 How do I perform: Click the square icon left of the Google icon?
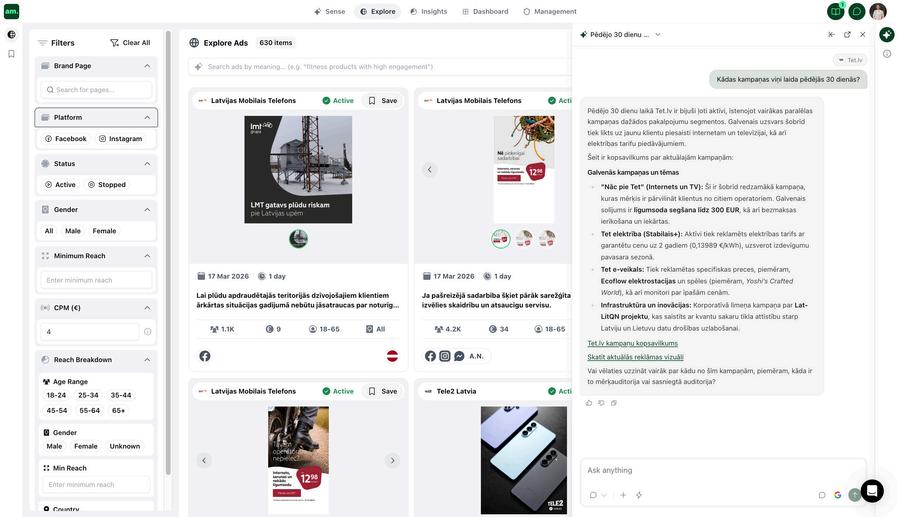[822, 495]
